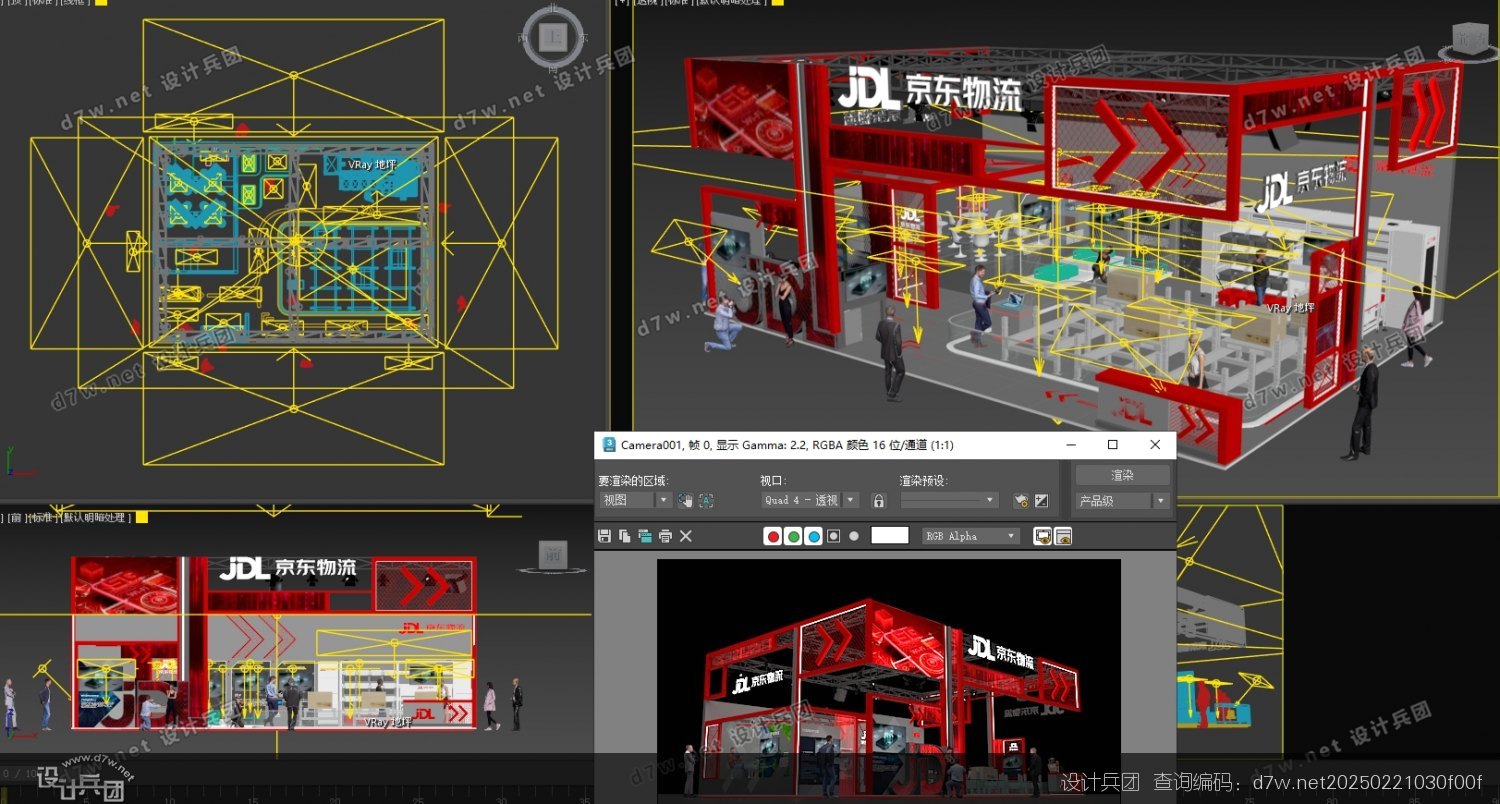The height and width of the screenshot is (804, 1500).
Task: Toggle the blue channel display
Action: 813,536
